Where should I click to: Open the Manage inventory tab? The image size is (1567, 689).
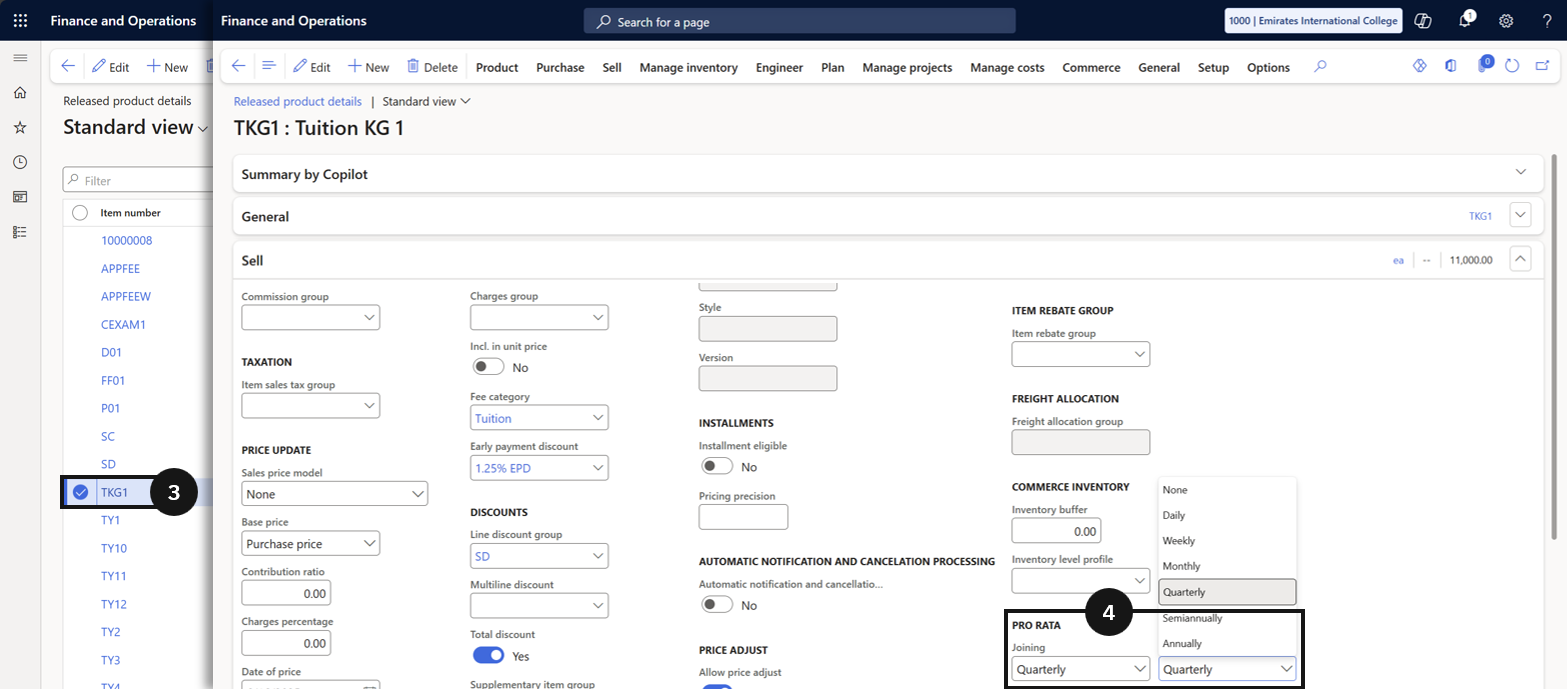pos(688,67)
